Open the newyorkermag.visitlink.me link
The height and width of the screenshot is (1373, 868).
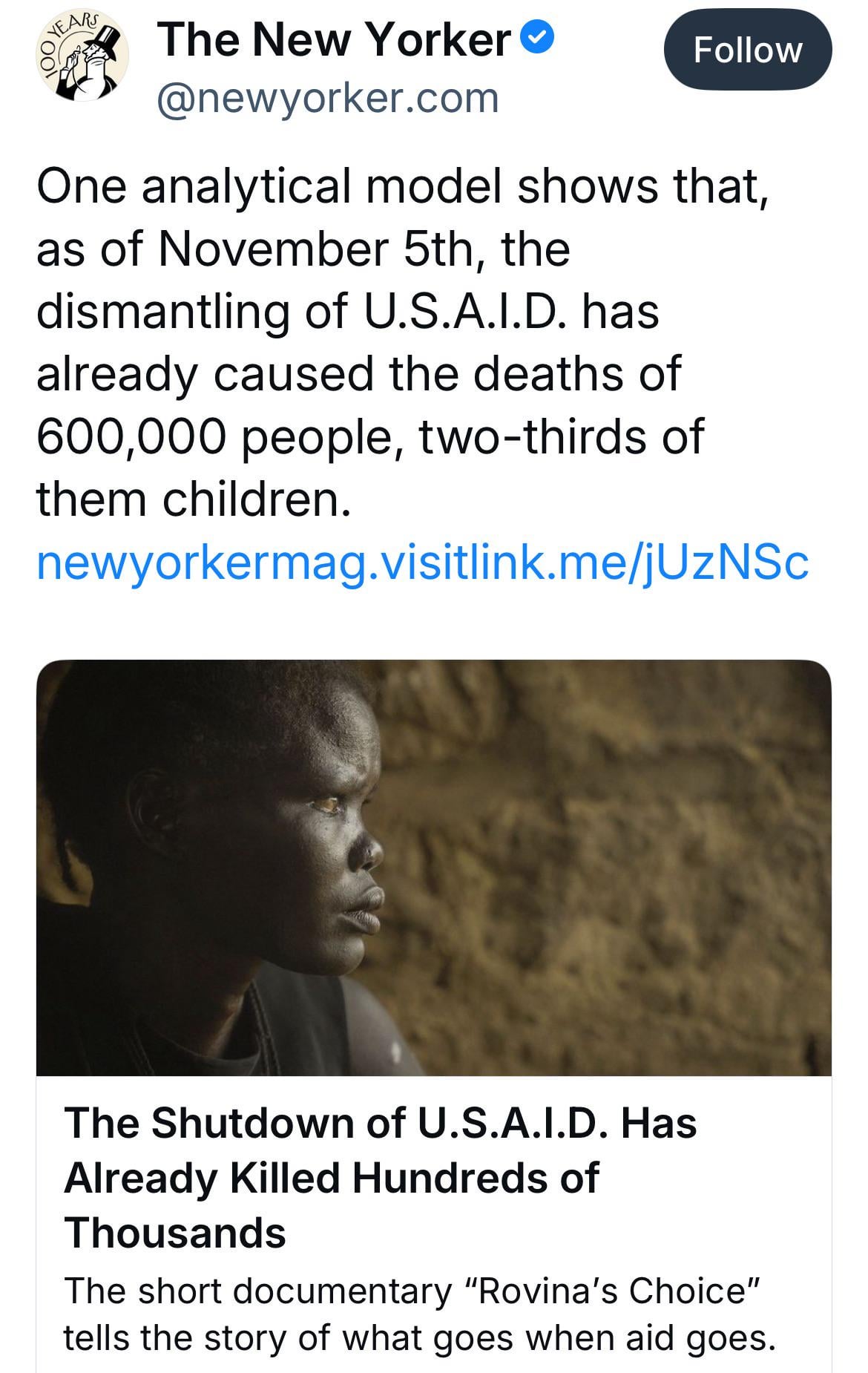coord(422,563)
